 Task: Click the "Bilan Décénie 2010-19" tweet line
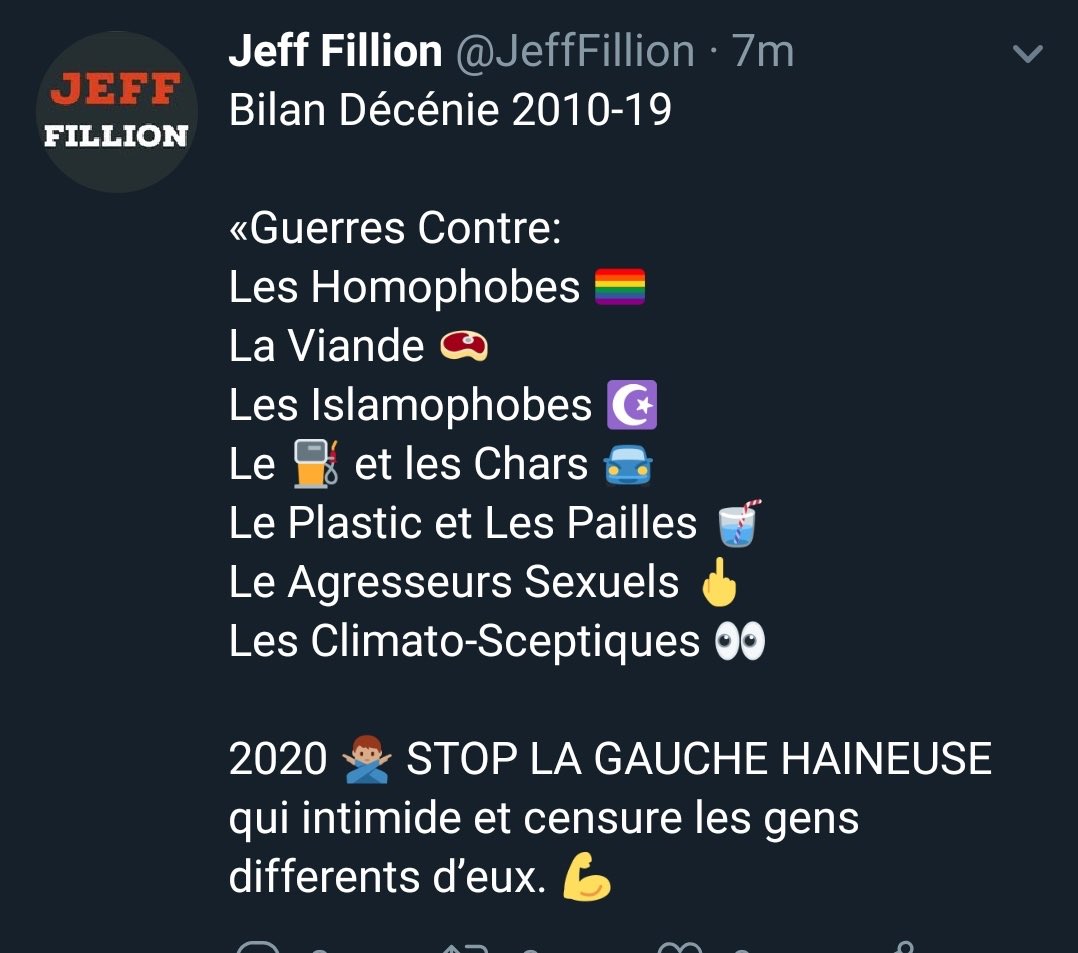point(450,110)
